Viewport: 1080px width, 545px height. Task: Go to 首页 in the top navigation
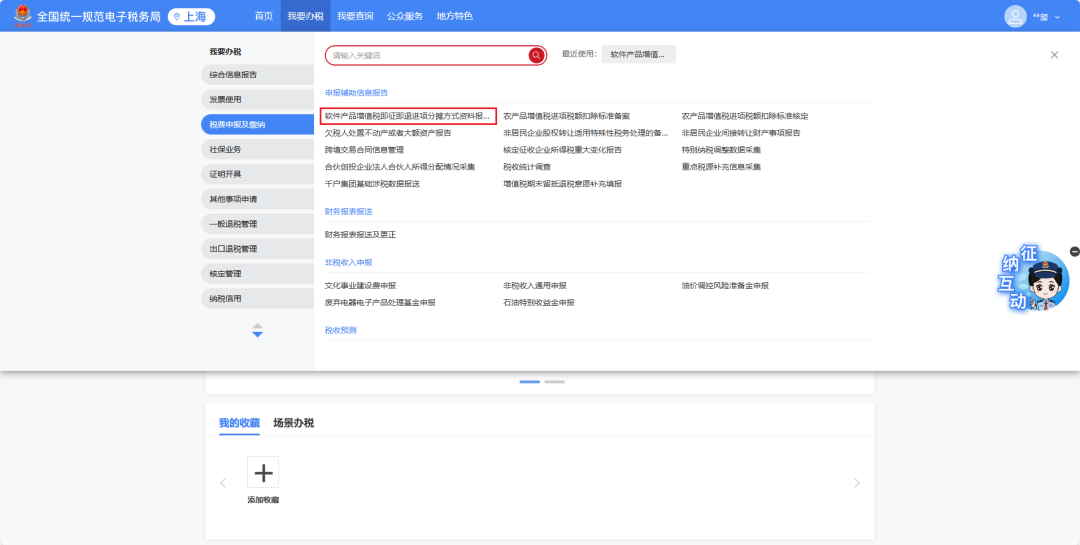(263, 16)
